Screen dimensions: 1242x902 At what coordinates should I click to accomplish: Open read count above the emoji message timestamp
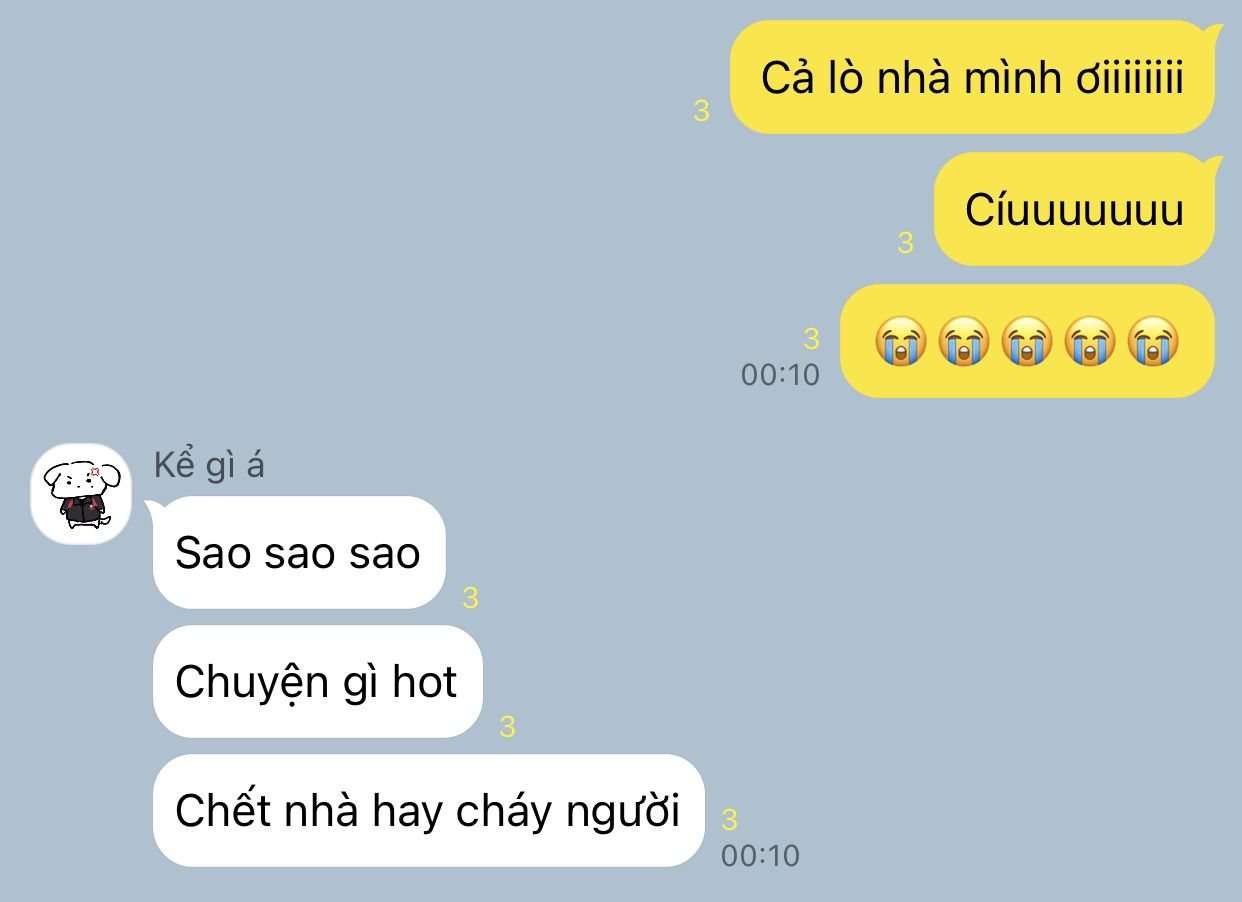(x=811, y=340)
